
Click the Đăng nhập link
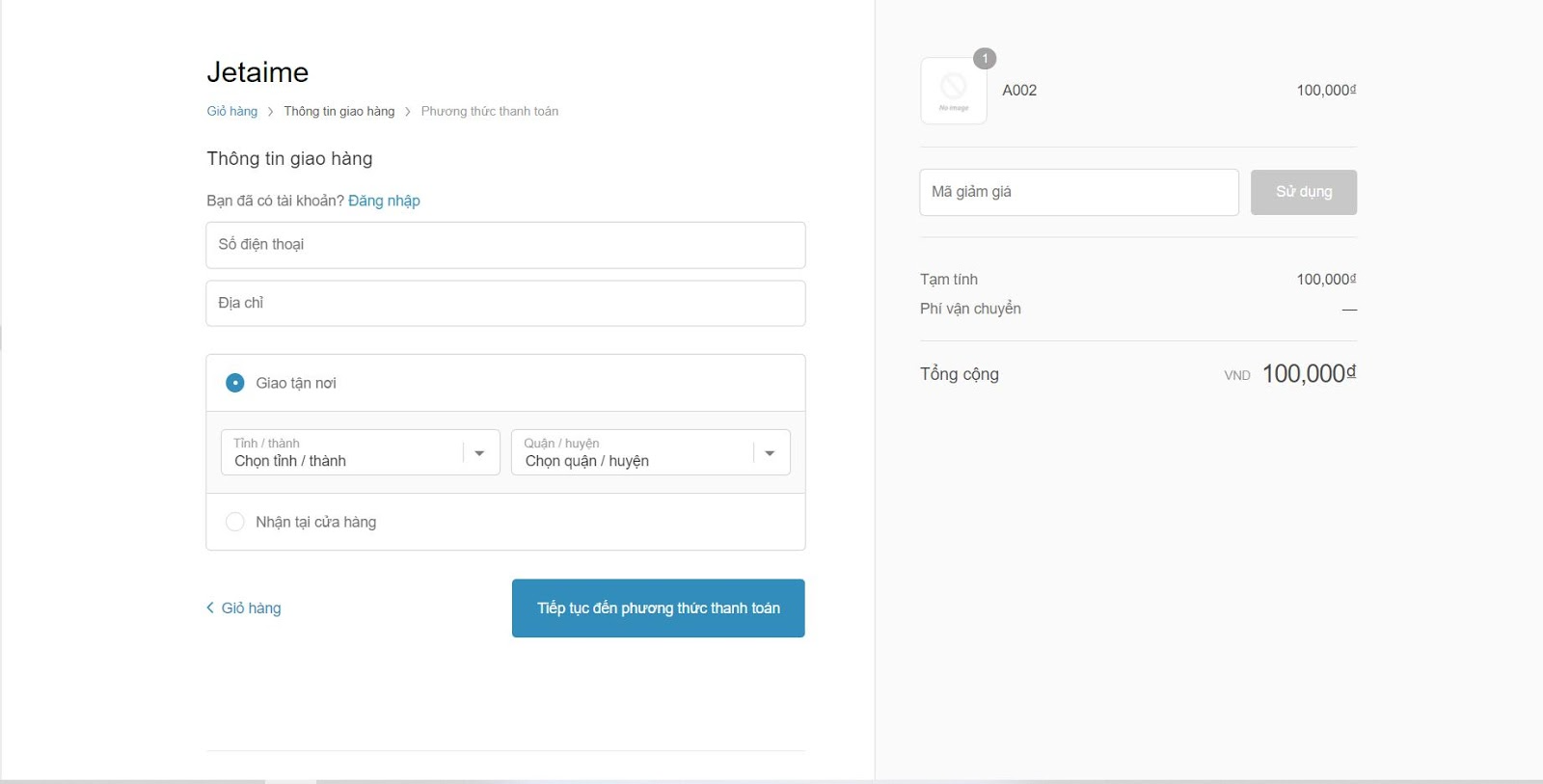tap(384, 201)
